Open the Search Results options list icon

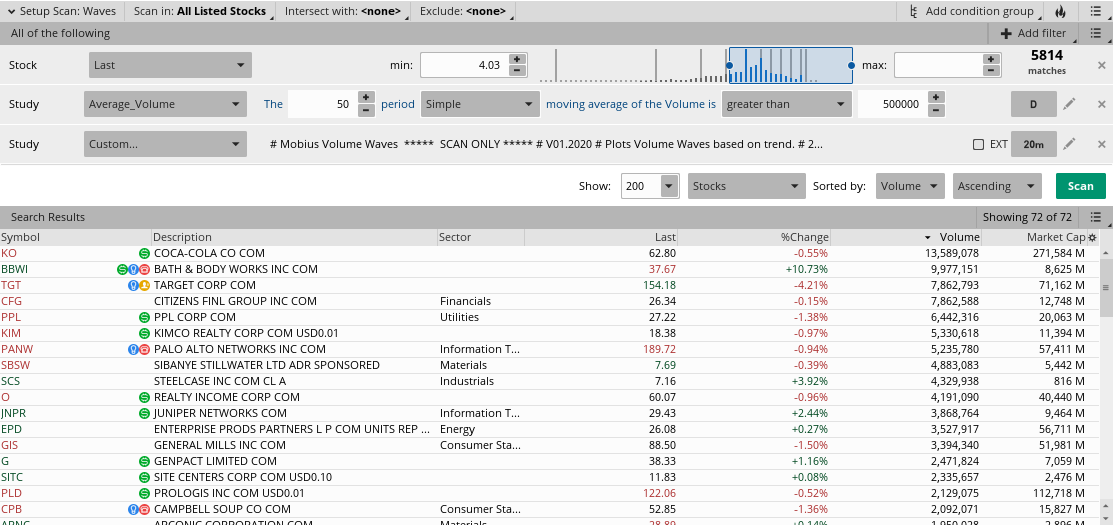(x=1097, y=217)
